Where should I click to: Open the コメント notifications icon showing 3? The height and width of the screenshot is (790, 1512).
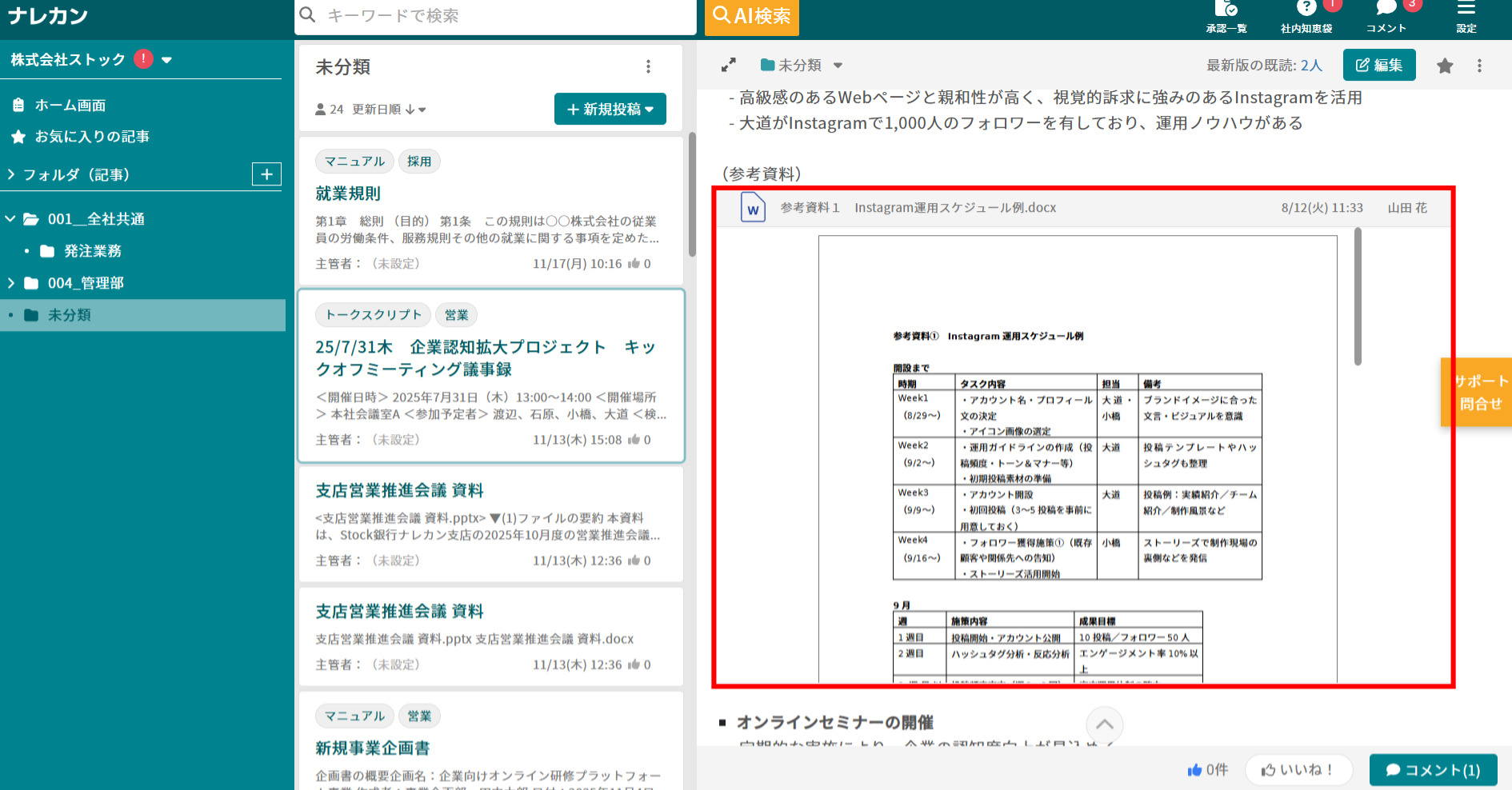point(1386,12)
